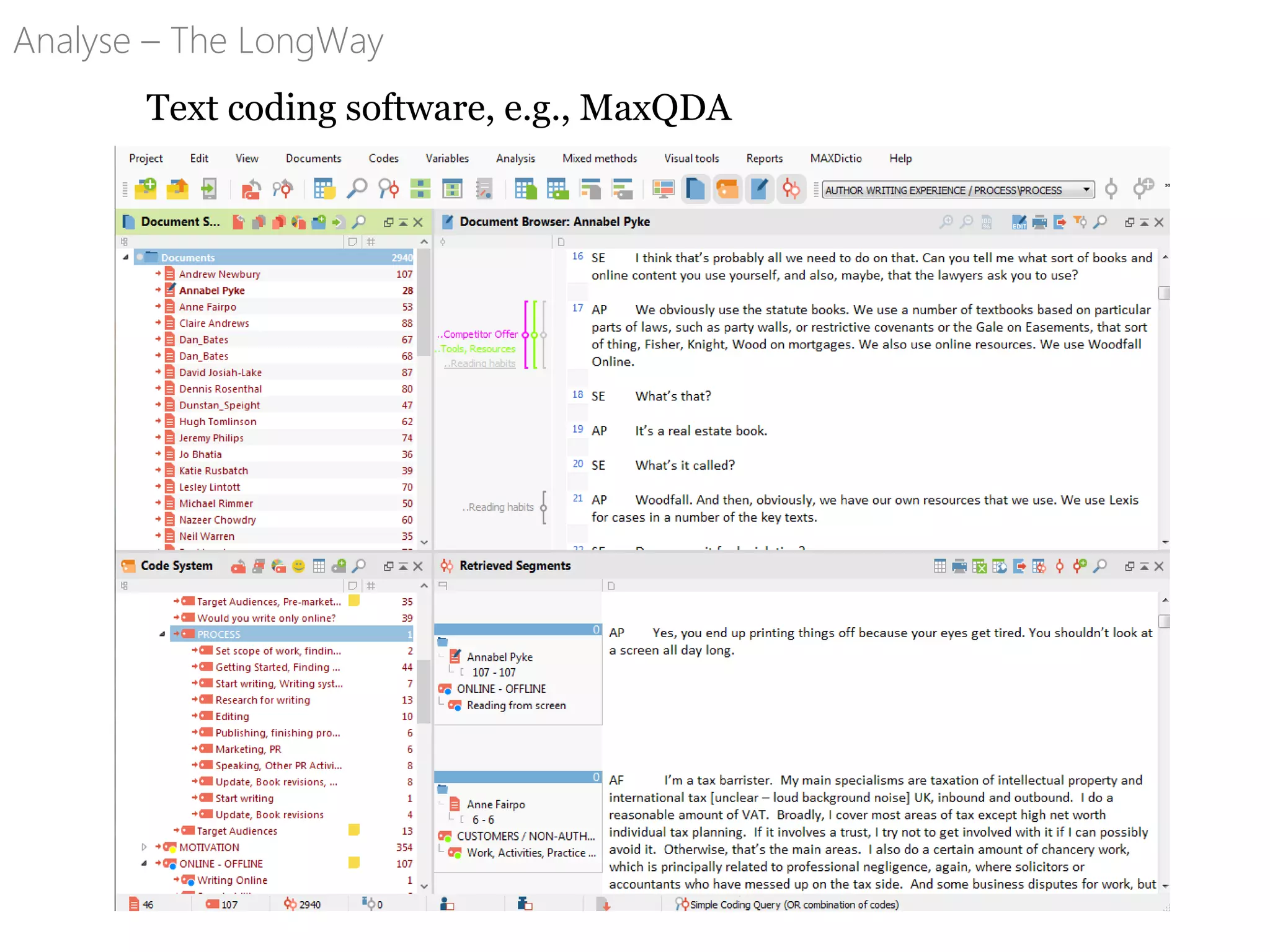Collapse the ONLINE - OFFLINE code node

(144, 863)
